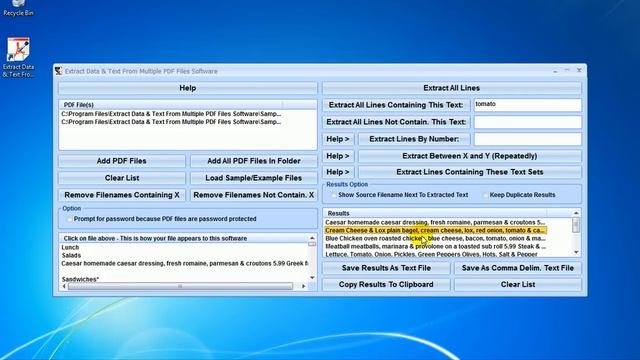Click Extract All Lines Not Contain. This Text
This screenshot has height=360, width=640.
coord(396,122)
